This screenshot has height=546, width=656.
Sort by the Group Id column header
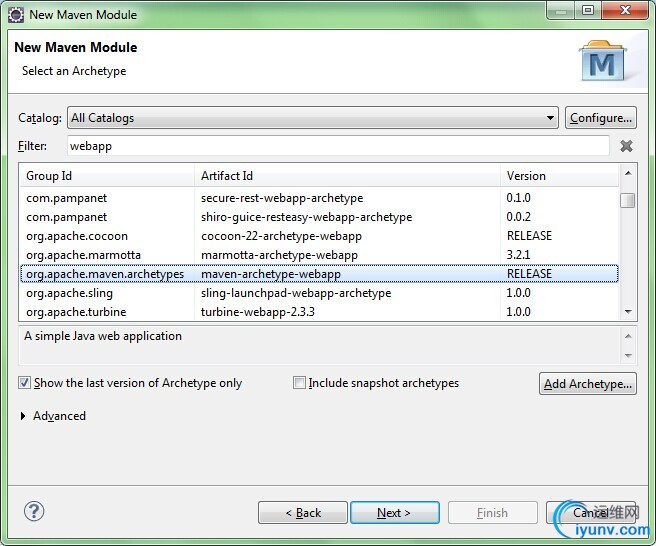(107, 176)
